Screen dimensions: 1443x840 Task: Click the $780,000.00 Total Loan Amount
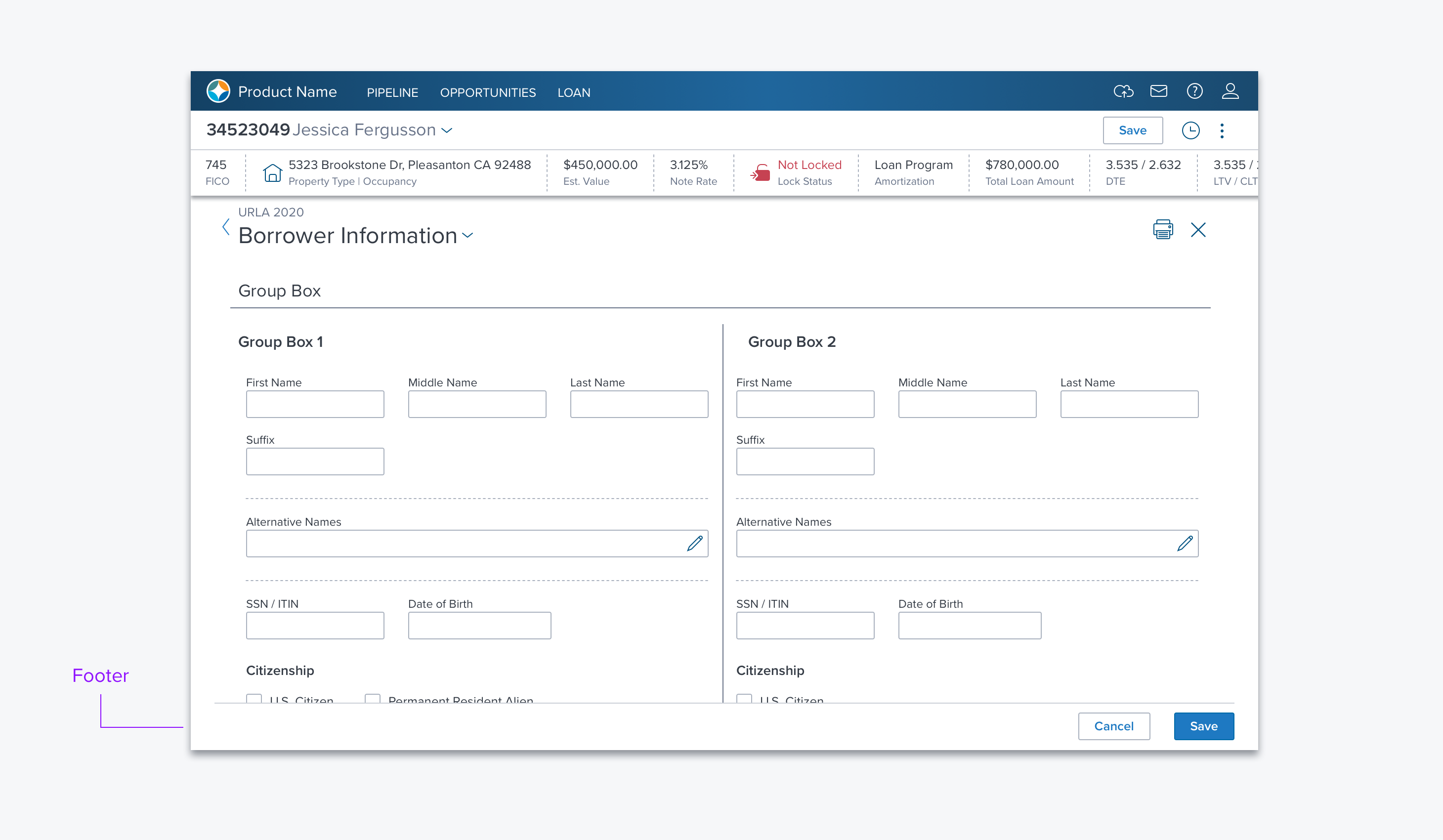click(1022, 165)
